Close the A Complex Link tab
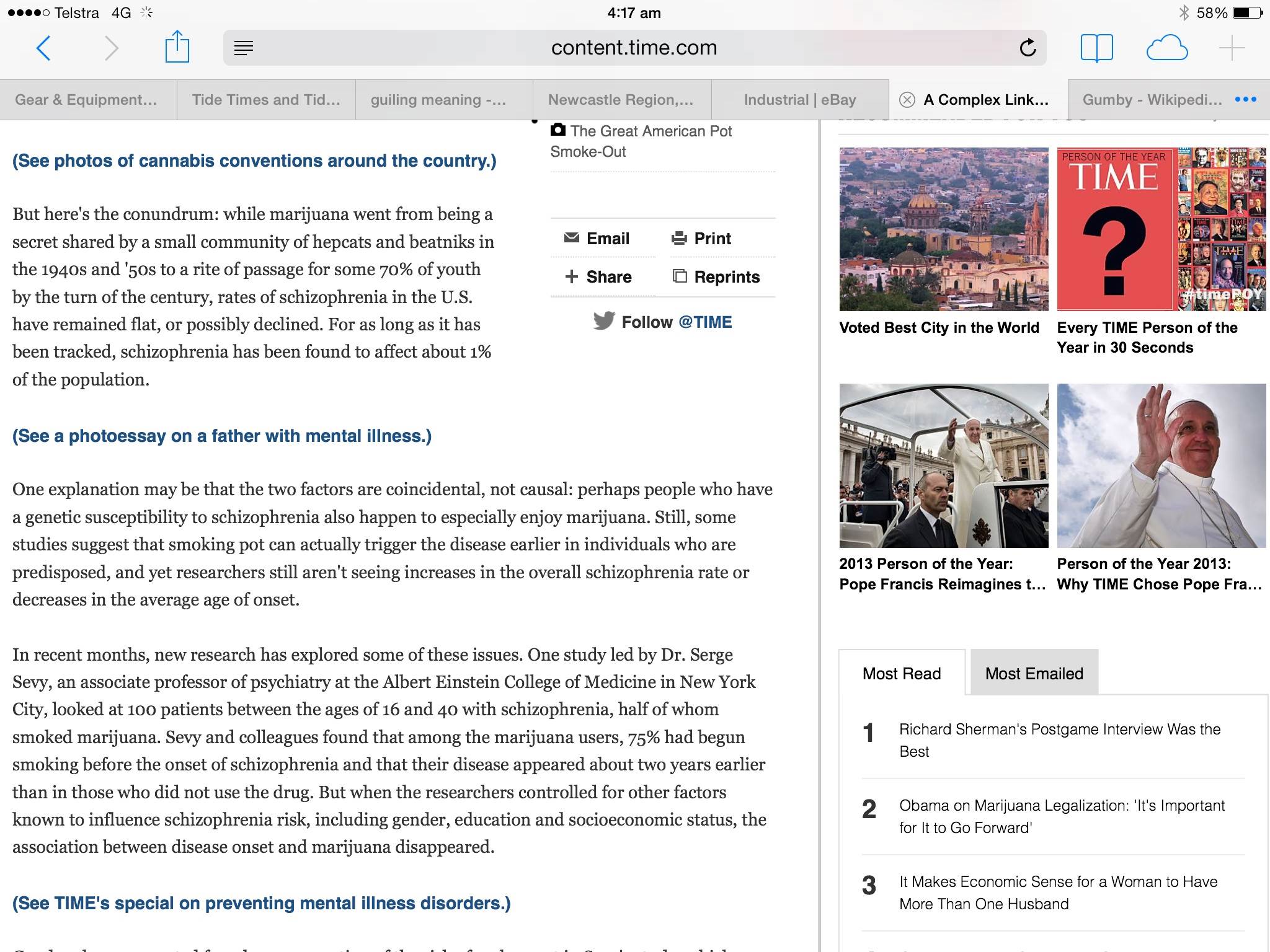 907,100
